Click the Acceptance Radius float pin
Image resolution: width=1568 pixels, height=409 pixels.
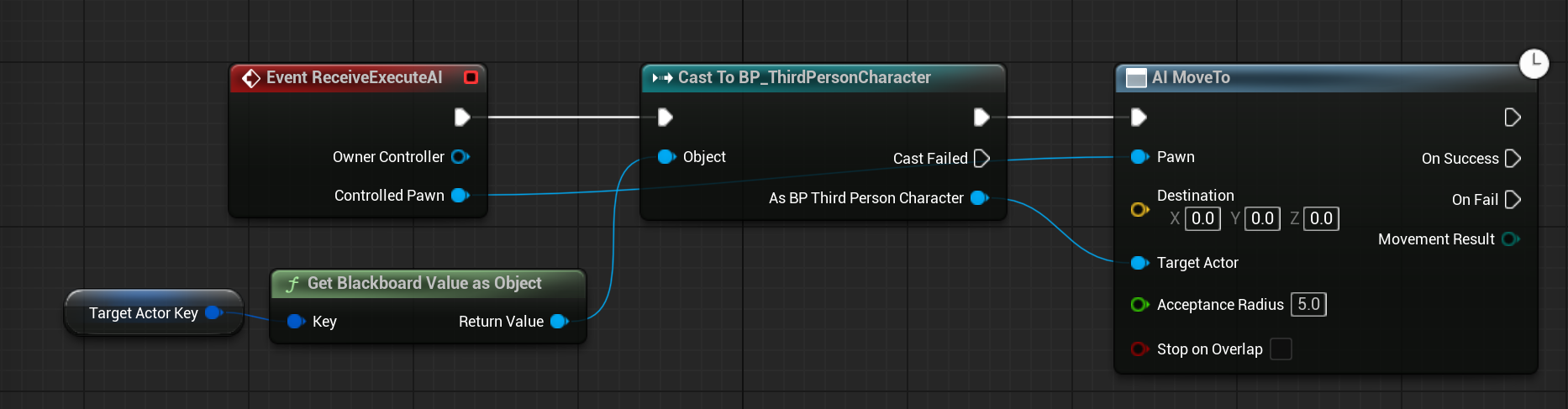click(x=1139, y=305)
